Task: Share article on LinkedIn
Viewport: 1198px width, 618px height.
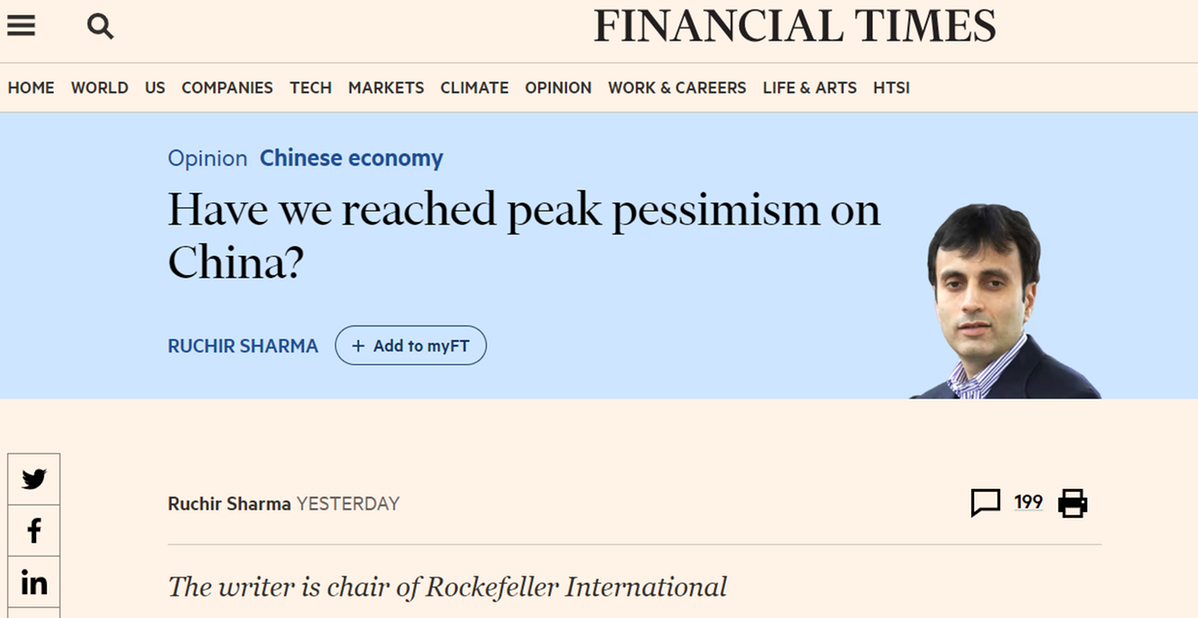Action: click(34, 583)
